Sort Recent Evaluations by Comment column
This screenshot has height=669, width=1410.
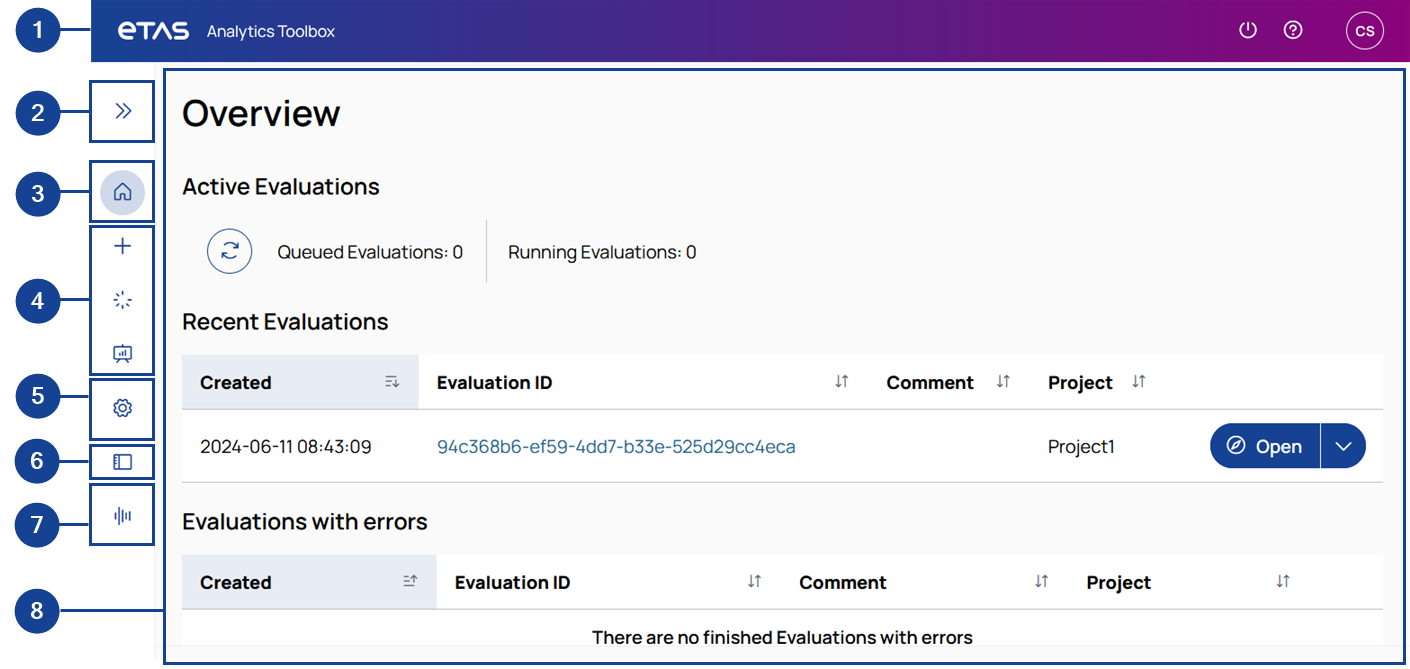[1003, 382]
